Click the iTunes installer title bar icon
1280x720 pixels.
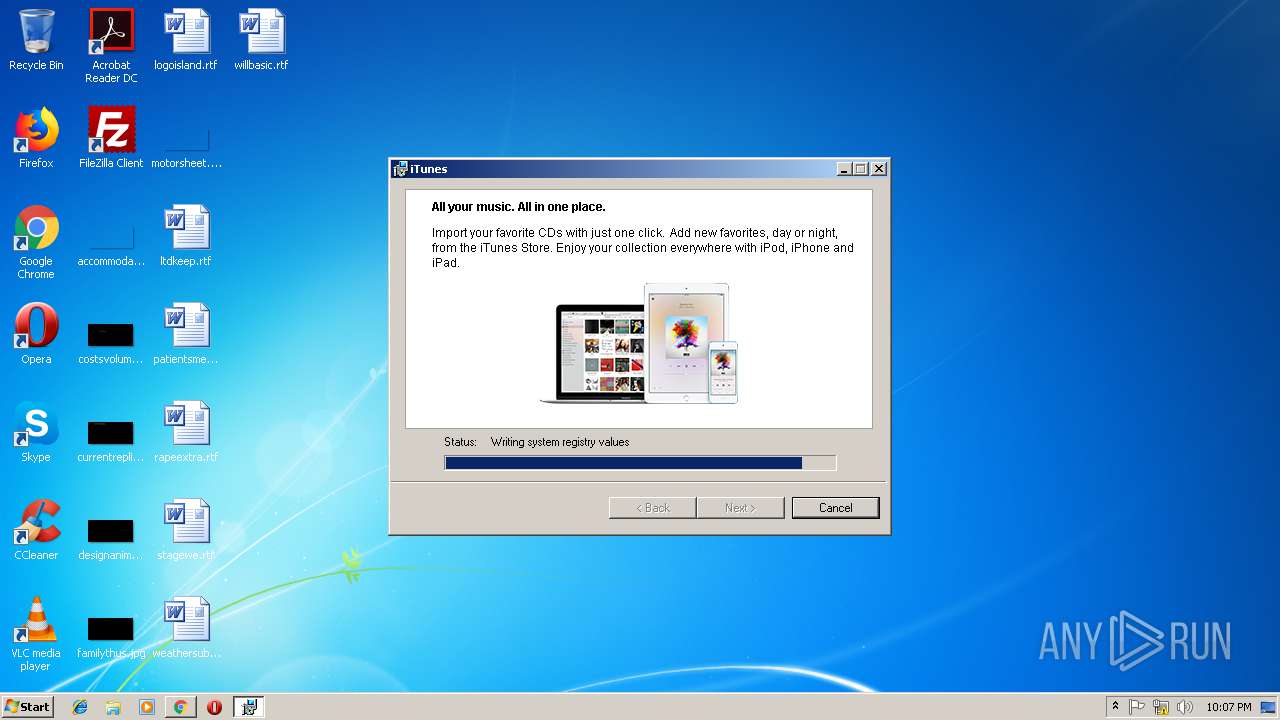pyautogui.click(x=400, y=169)
